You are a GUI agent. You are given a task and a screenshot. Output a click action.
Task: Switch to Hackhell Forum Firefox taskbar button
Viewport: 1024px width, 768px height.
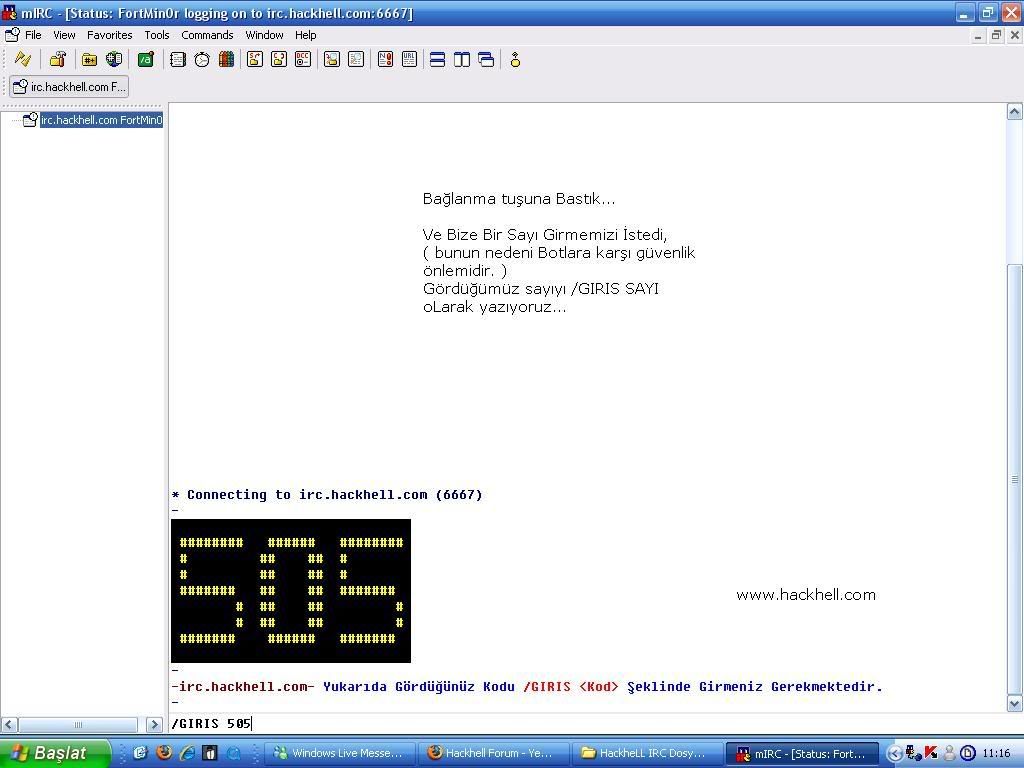(x=493, y=753)
